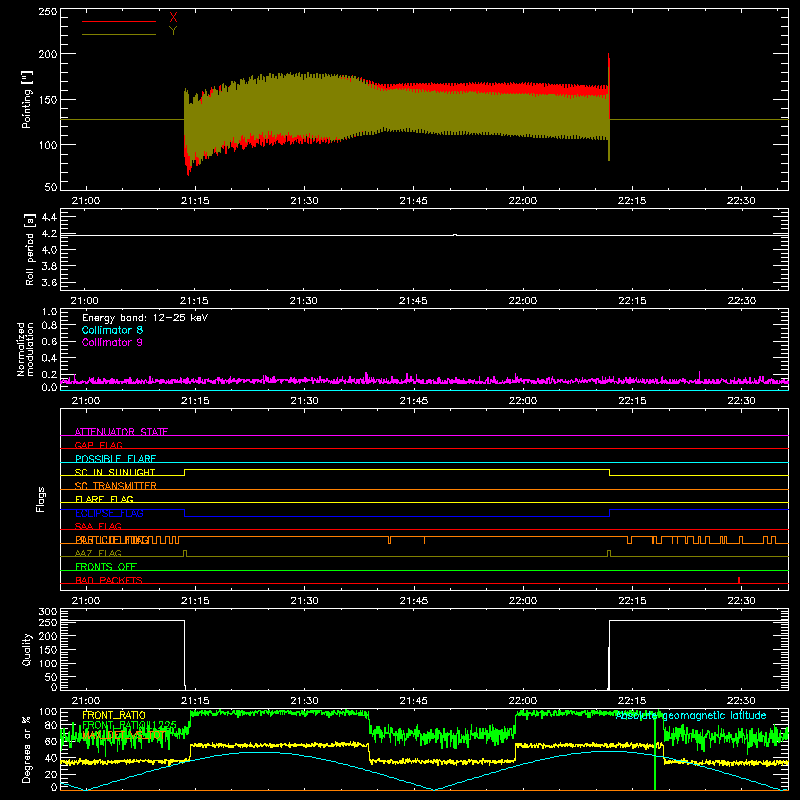Click the POSSIBLE_FLARE flag label
Screen dimensions: 800x800
pyautogui.click(x=115, y=459)
